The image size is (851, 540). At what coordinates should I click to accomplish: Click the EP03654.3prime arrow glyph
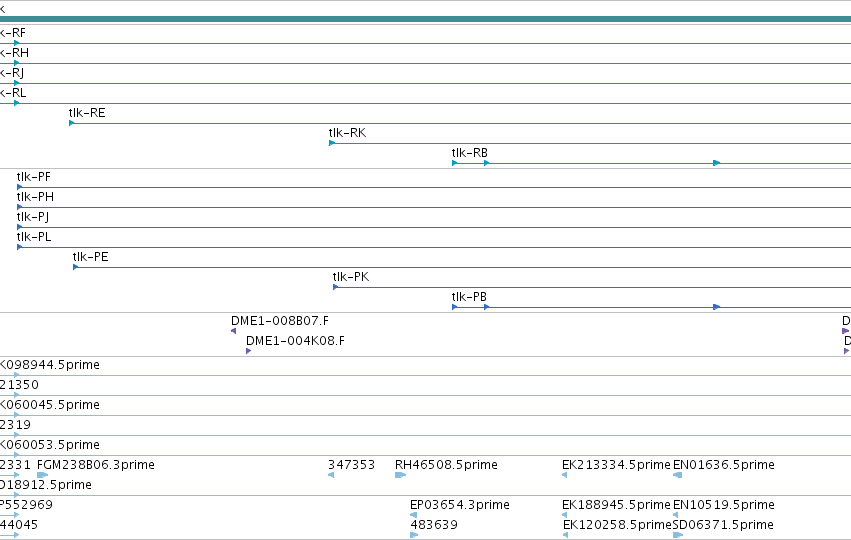[x=414, y=515]
